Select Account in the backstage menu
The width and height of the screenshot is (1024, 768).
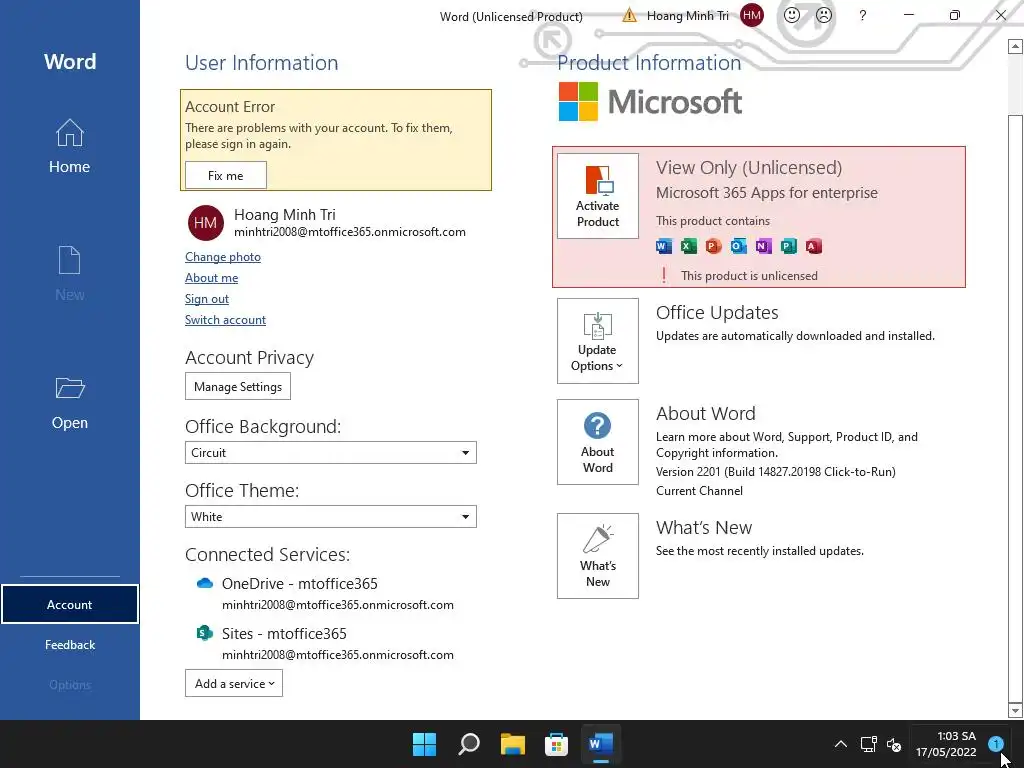(x=69, y=605)
